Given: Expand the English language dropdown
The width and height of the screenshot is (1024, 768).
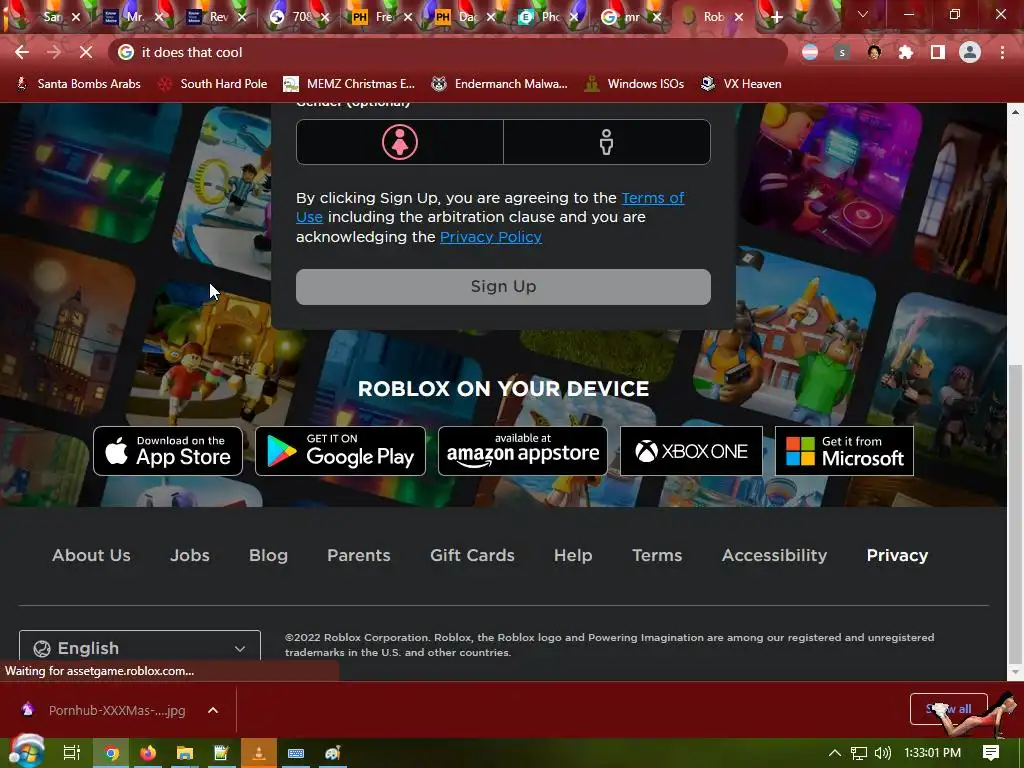Looking at the screenshot, I should point(140,647).
